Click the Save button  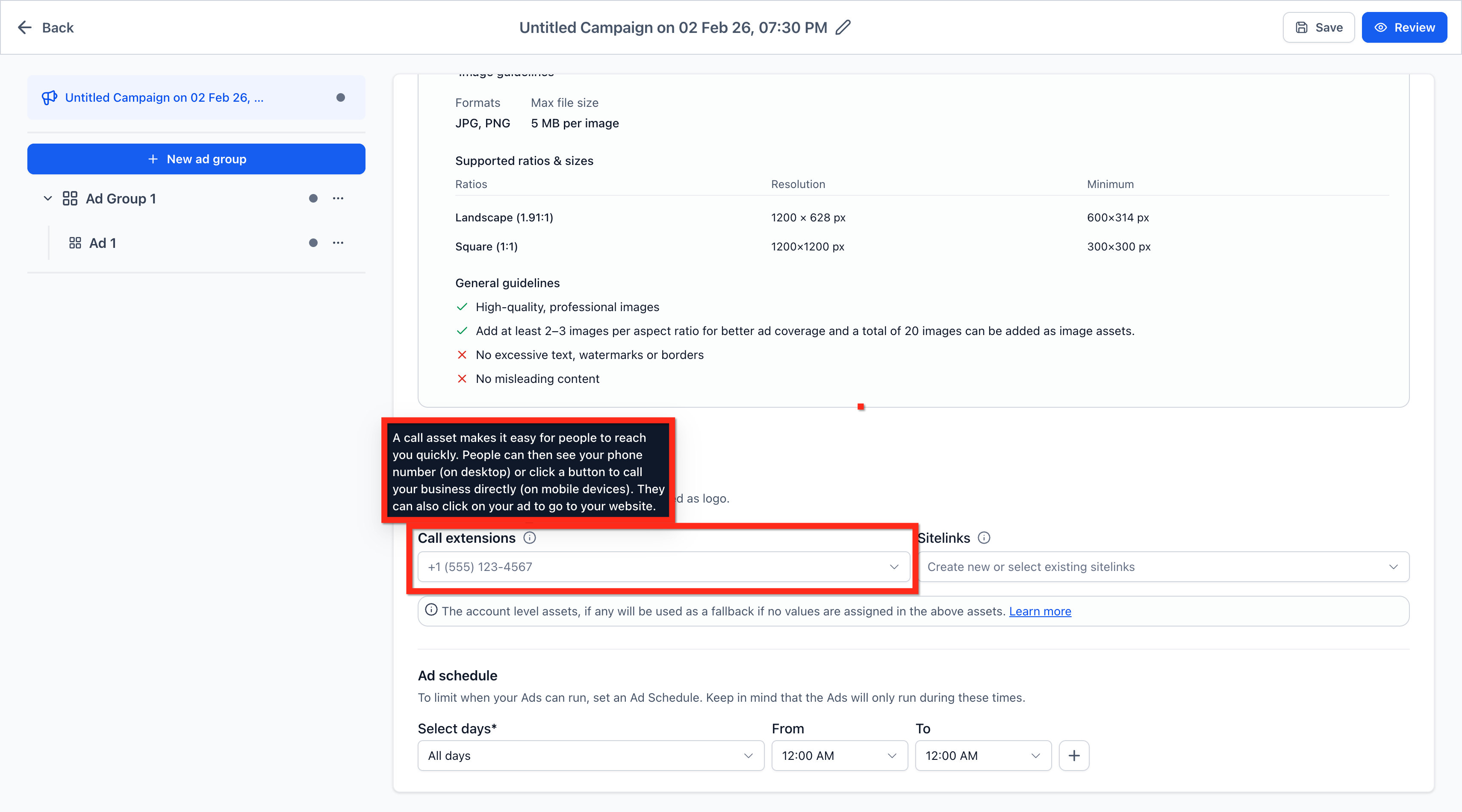point(1318,27)
